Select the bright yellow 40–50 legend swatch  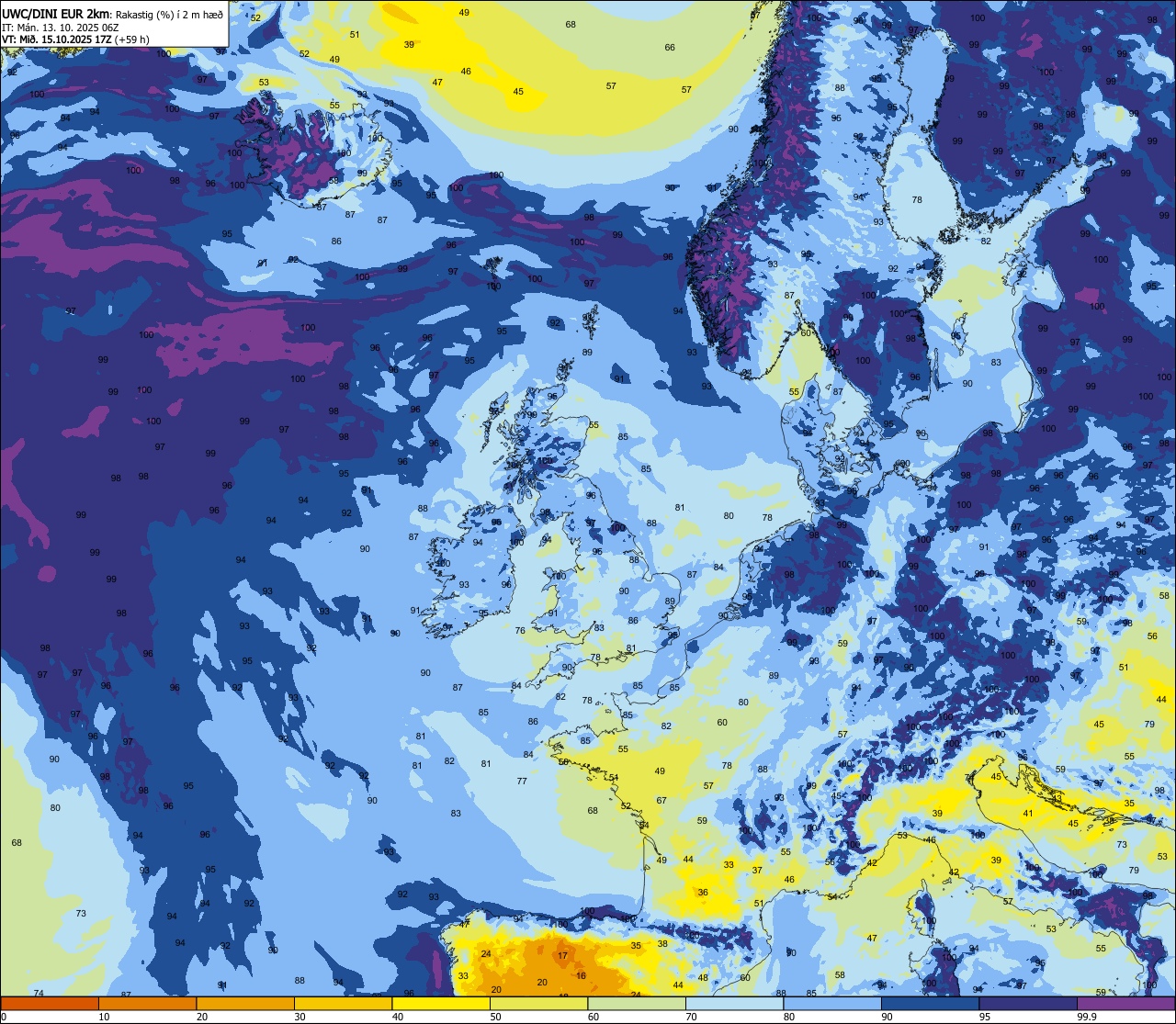click(441, 1003)
